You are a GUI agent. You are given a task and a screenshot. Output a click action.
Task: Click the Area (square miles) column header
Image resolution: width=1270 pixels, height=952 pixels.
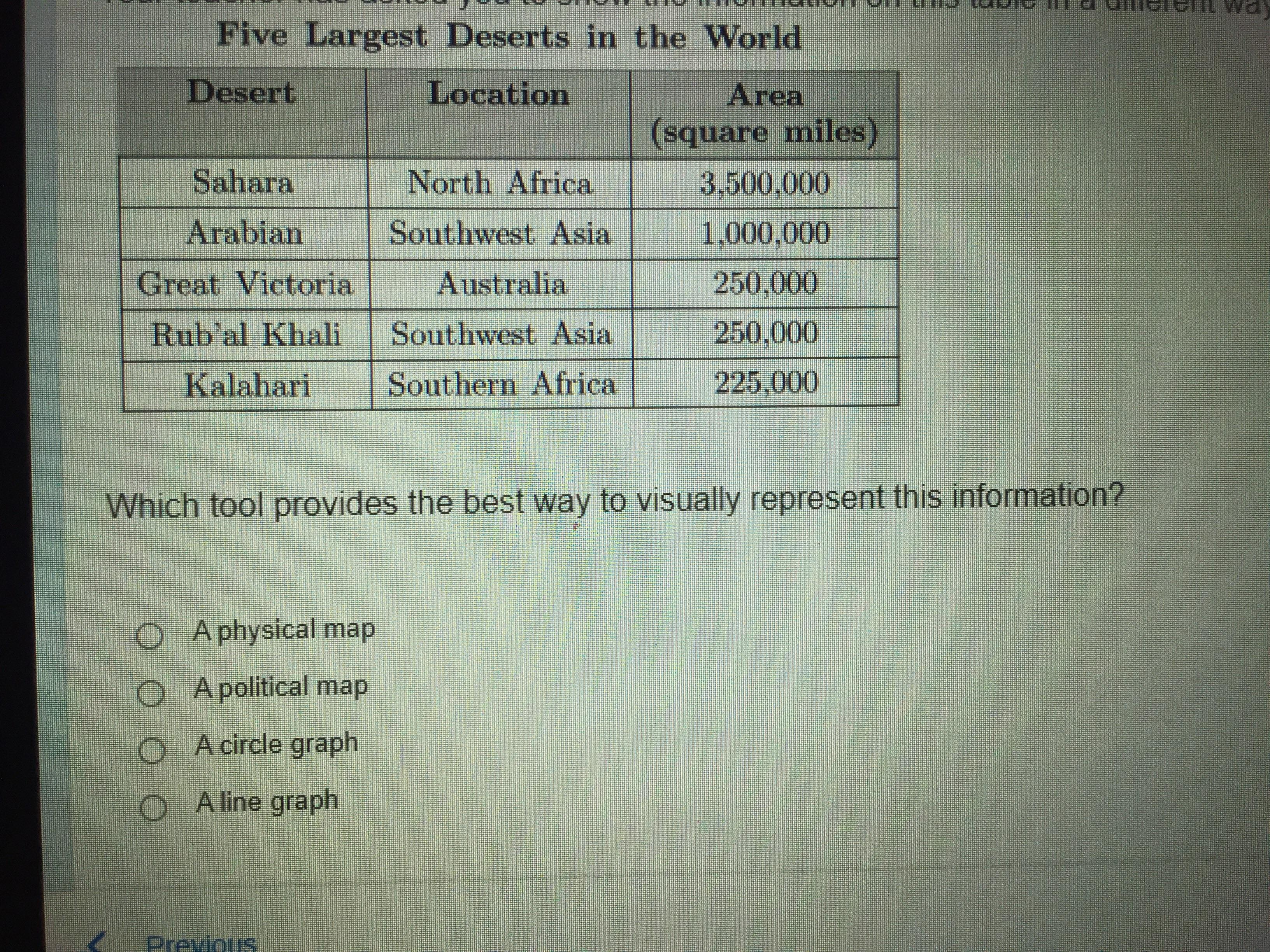coord(764,114)
